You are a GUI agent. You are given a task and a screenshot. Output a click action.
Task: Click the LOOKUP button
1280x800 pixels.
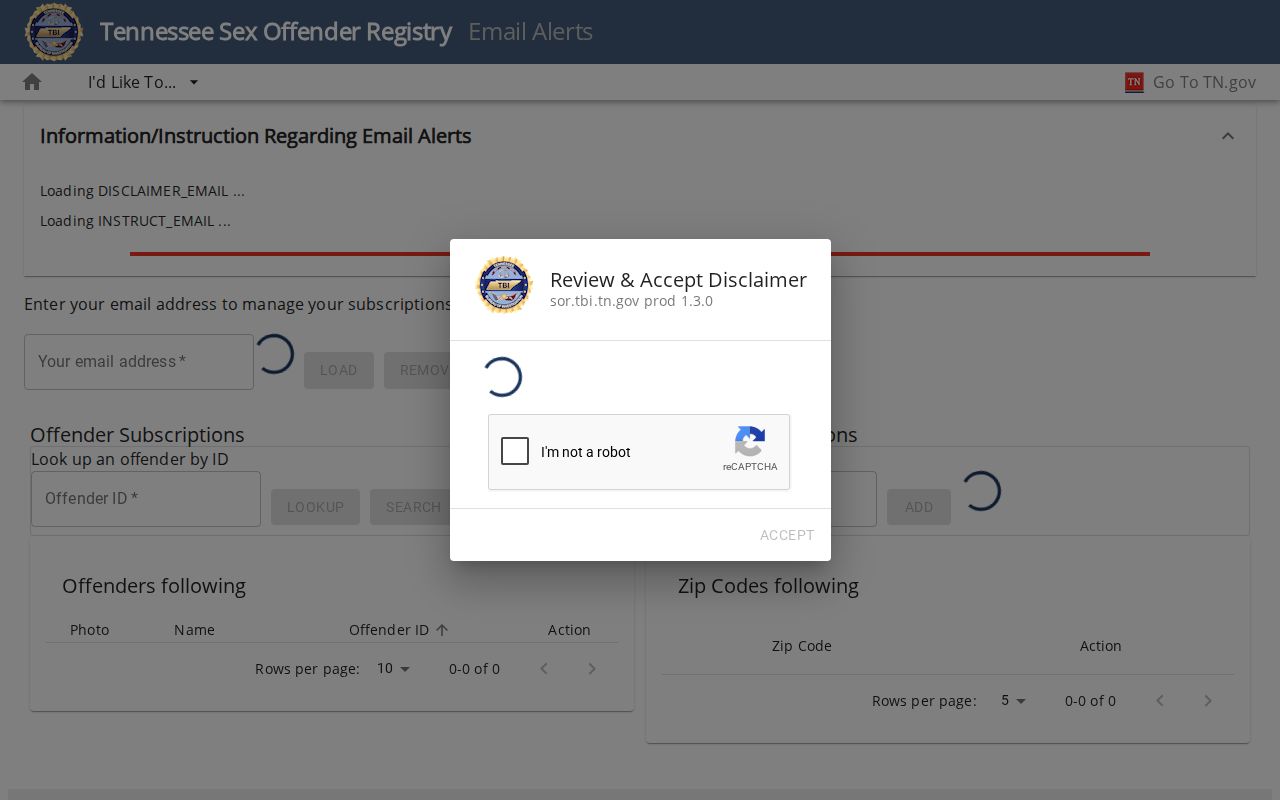315,507
